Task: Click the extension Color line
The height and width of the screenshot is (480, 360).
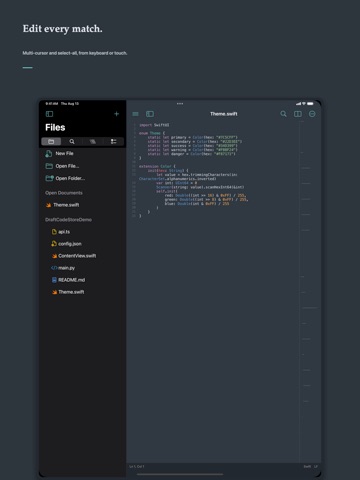Action: [157, 166]
